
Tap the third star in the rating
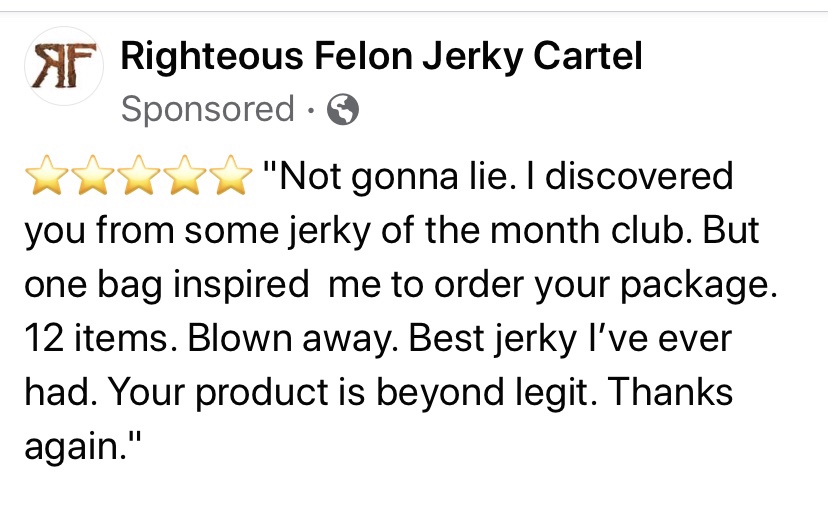(139, 178)
